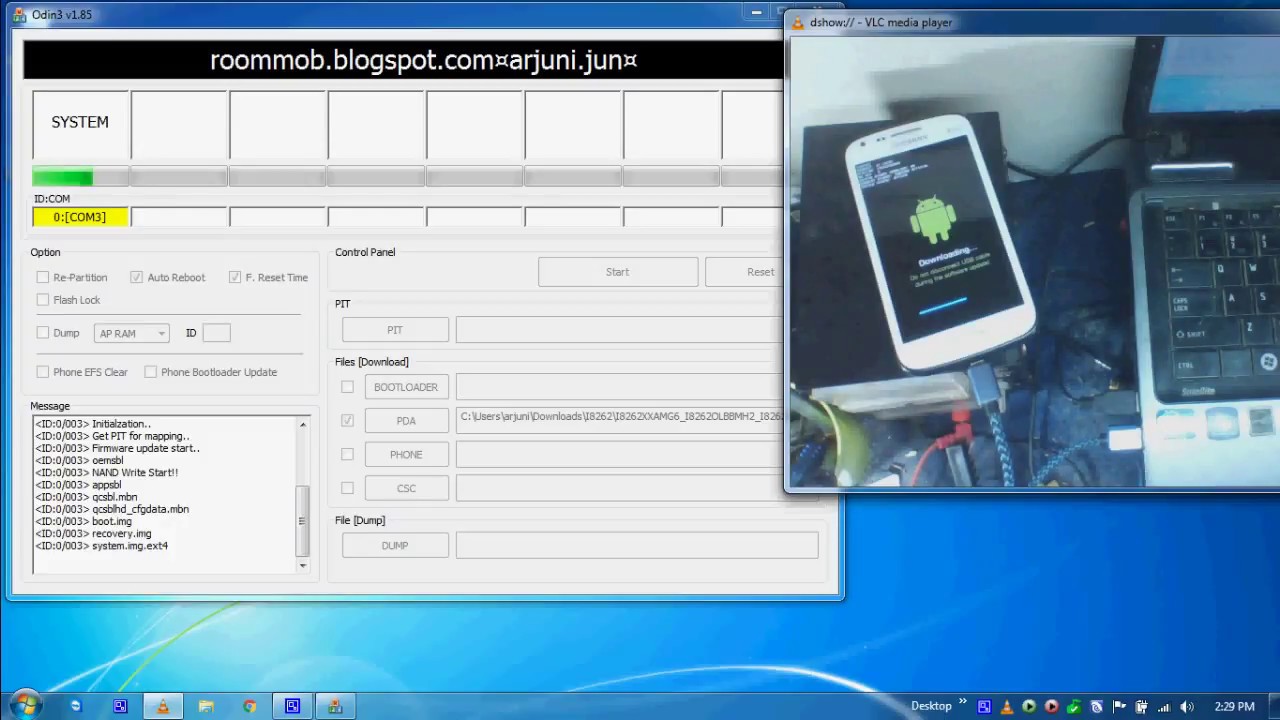Image resolution: width=1280 pixels, height=720 pixels.
Task: Toggle the F. Reset Time checkbox
Action: click(x=235, y=277)
